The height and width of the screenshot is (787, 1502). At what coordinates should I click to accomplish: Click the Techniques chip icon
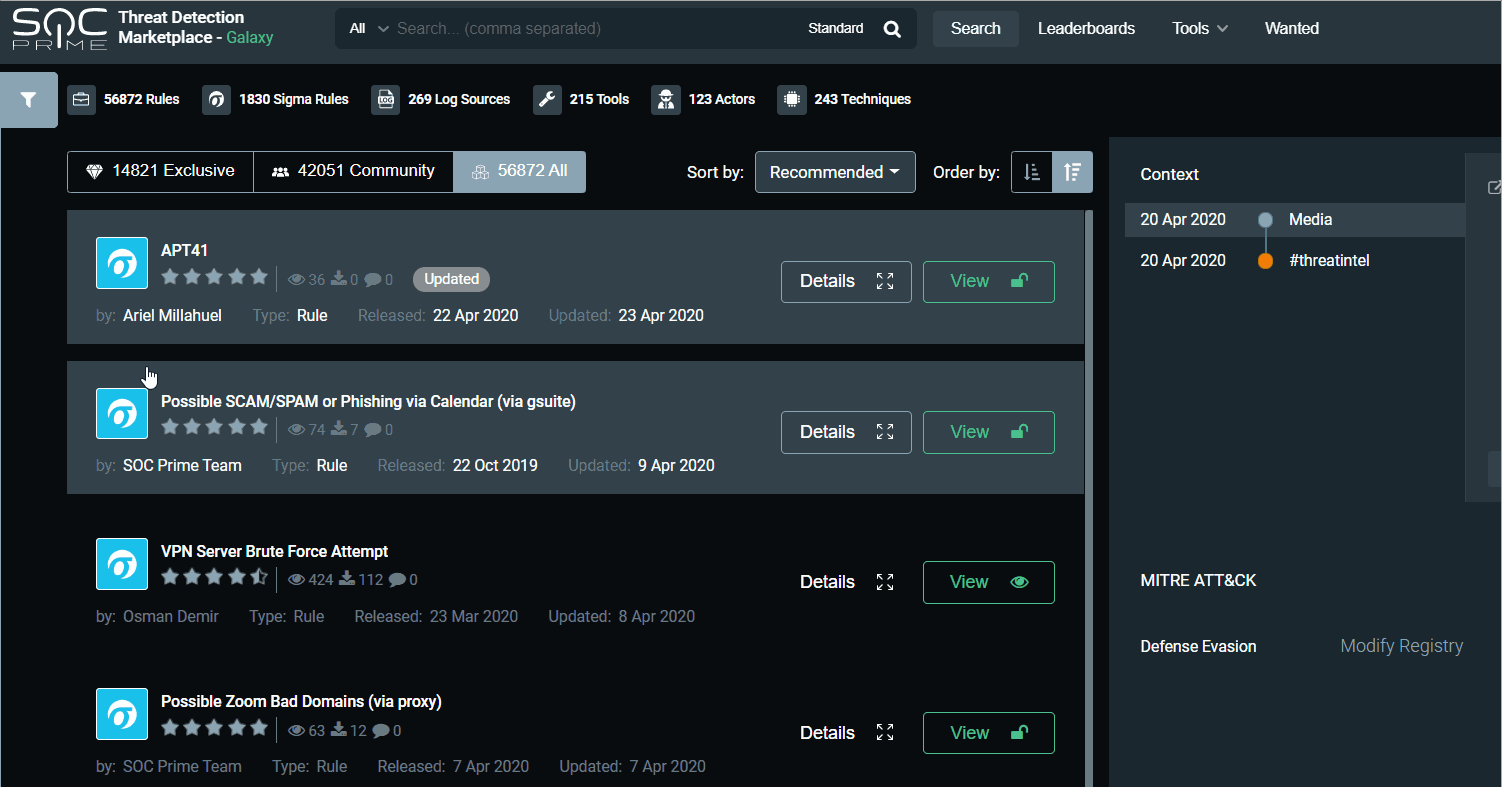tap(791, 100)
